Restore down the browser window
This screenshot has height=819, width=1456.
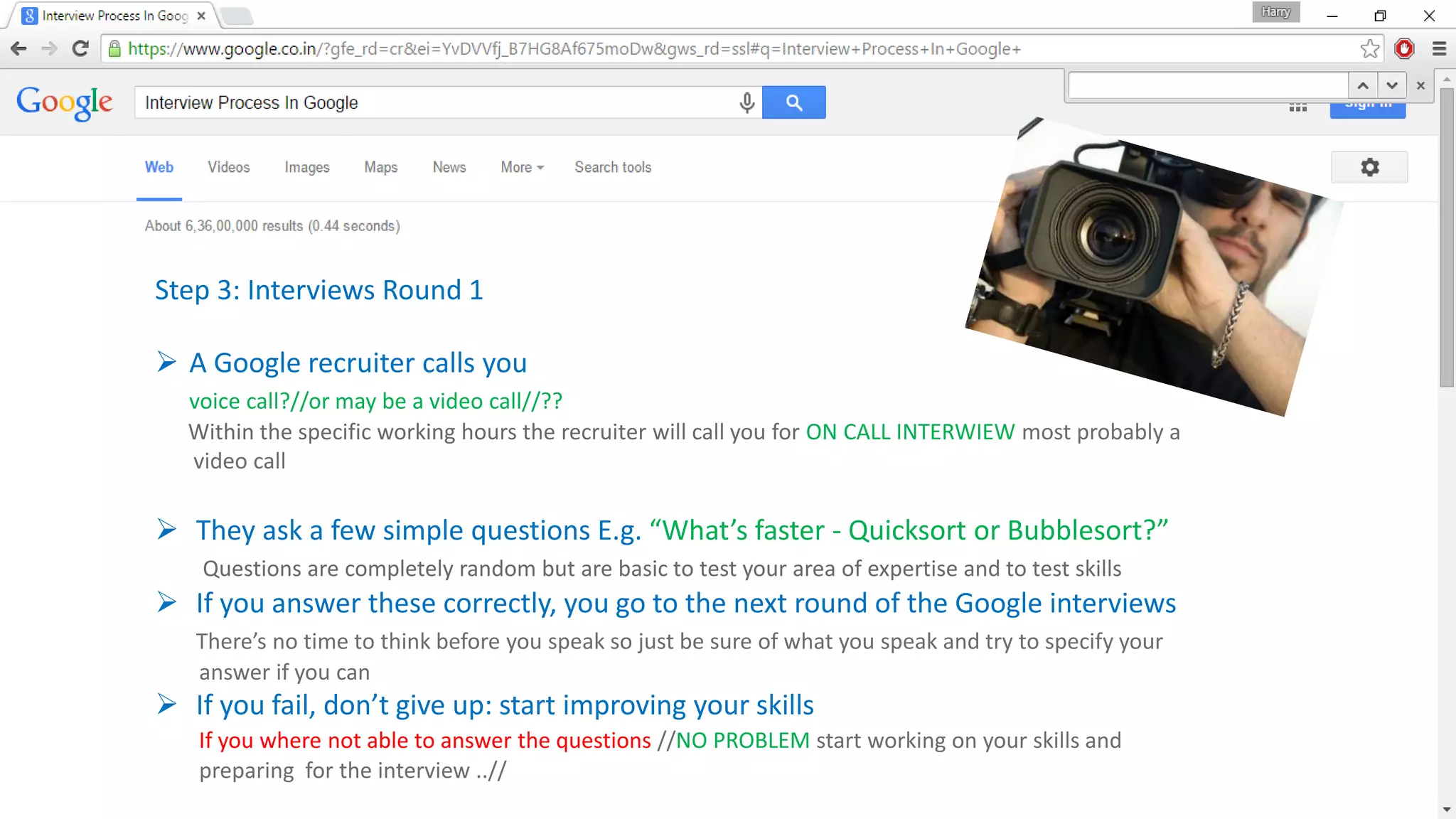click(x=1380, y=16)
